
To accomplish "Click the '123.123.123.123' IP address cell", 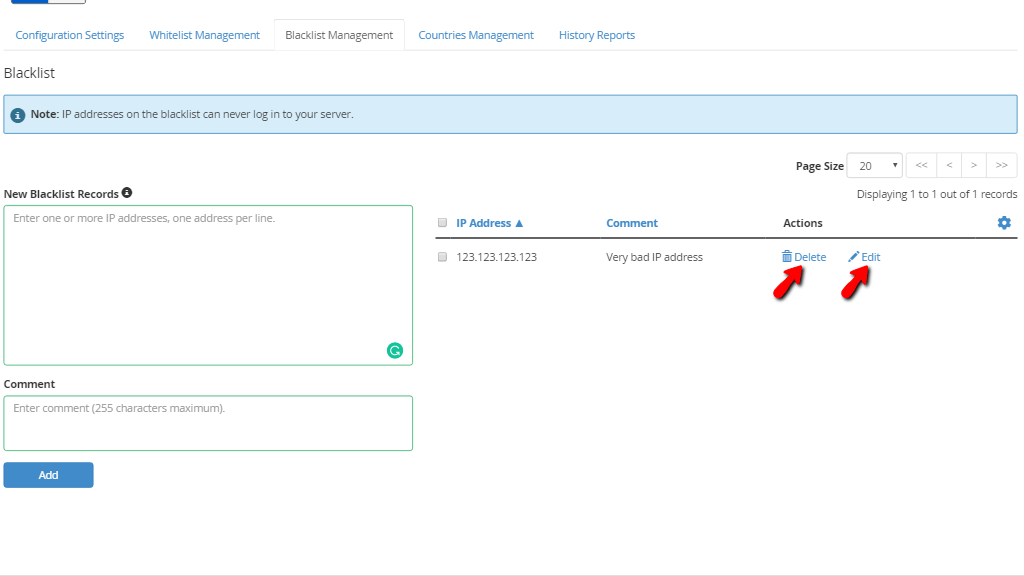I will pyautogui.click(x=496, y=257).
